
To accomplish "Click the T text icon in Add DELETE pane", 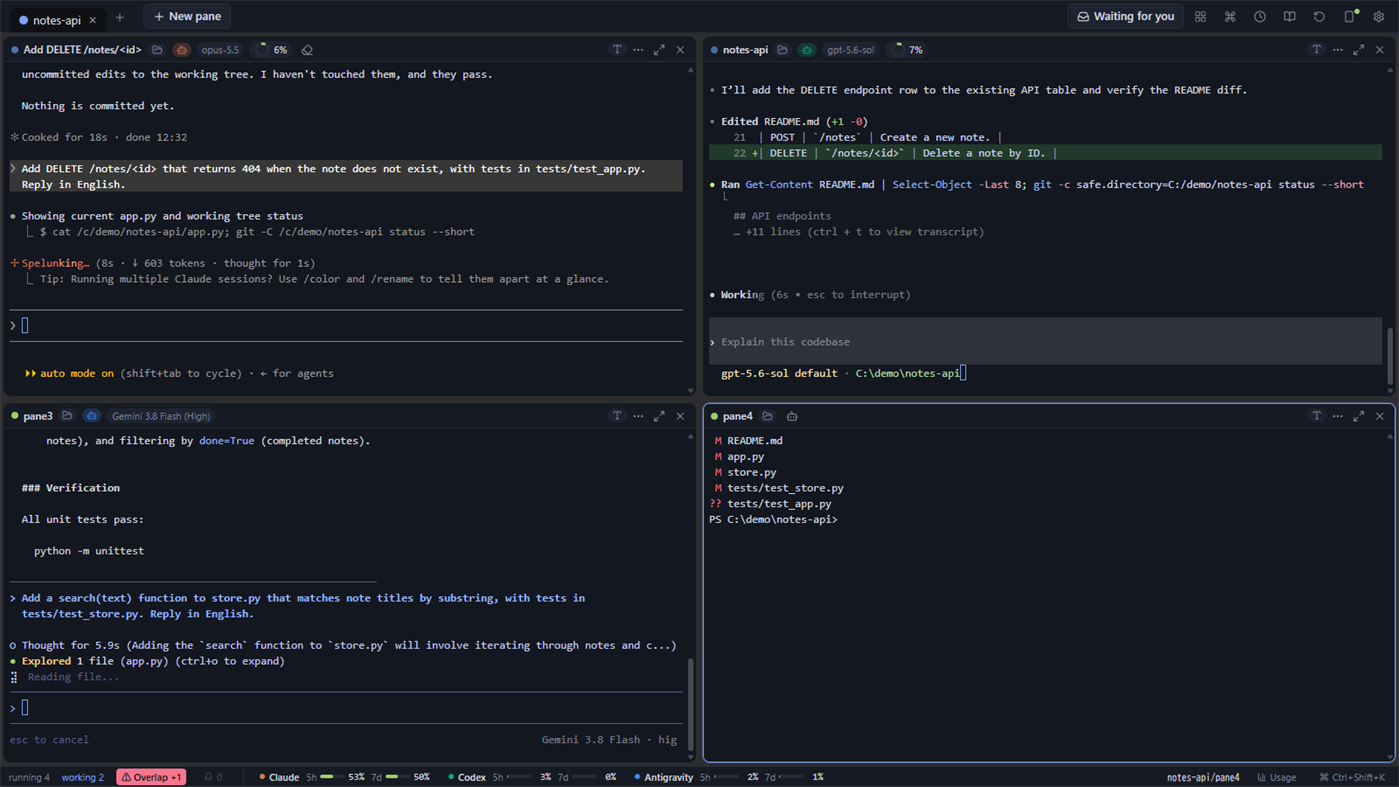I will pos(617,50).
